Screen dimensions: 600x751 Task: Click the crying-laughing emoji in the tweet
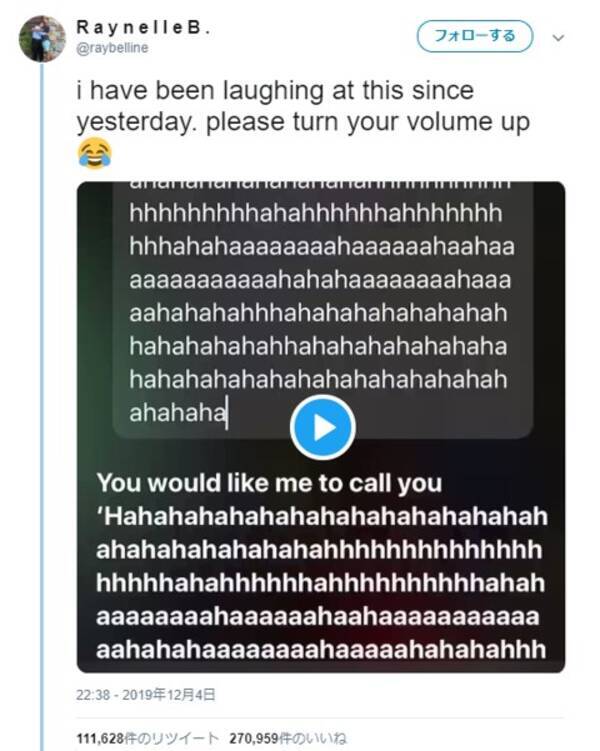[x=93, y=153]
